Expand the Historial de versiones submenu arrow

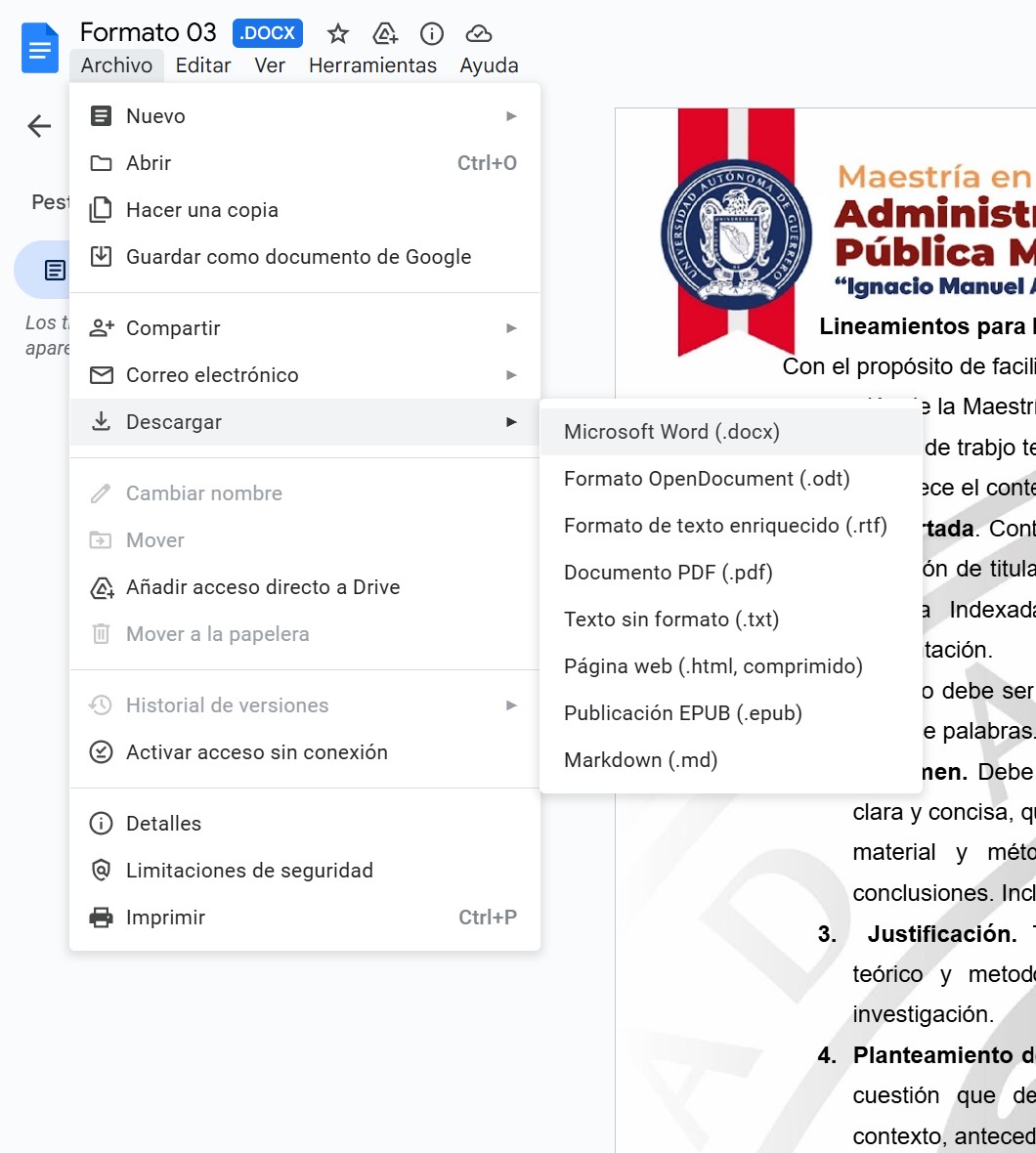(512, 705)
